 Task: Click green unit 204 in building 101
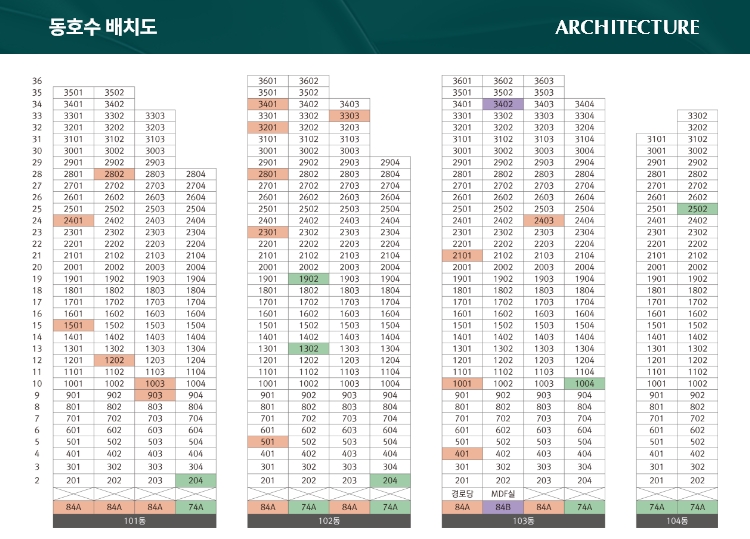pos(196,480)
